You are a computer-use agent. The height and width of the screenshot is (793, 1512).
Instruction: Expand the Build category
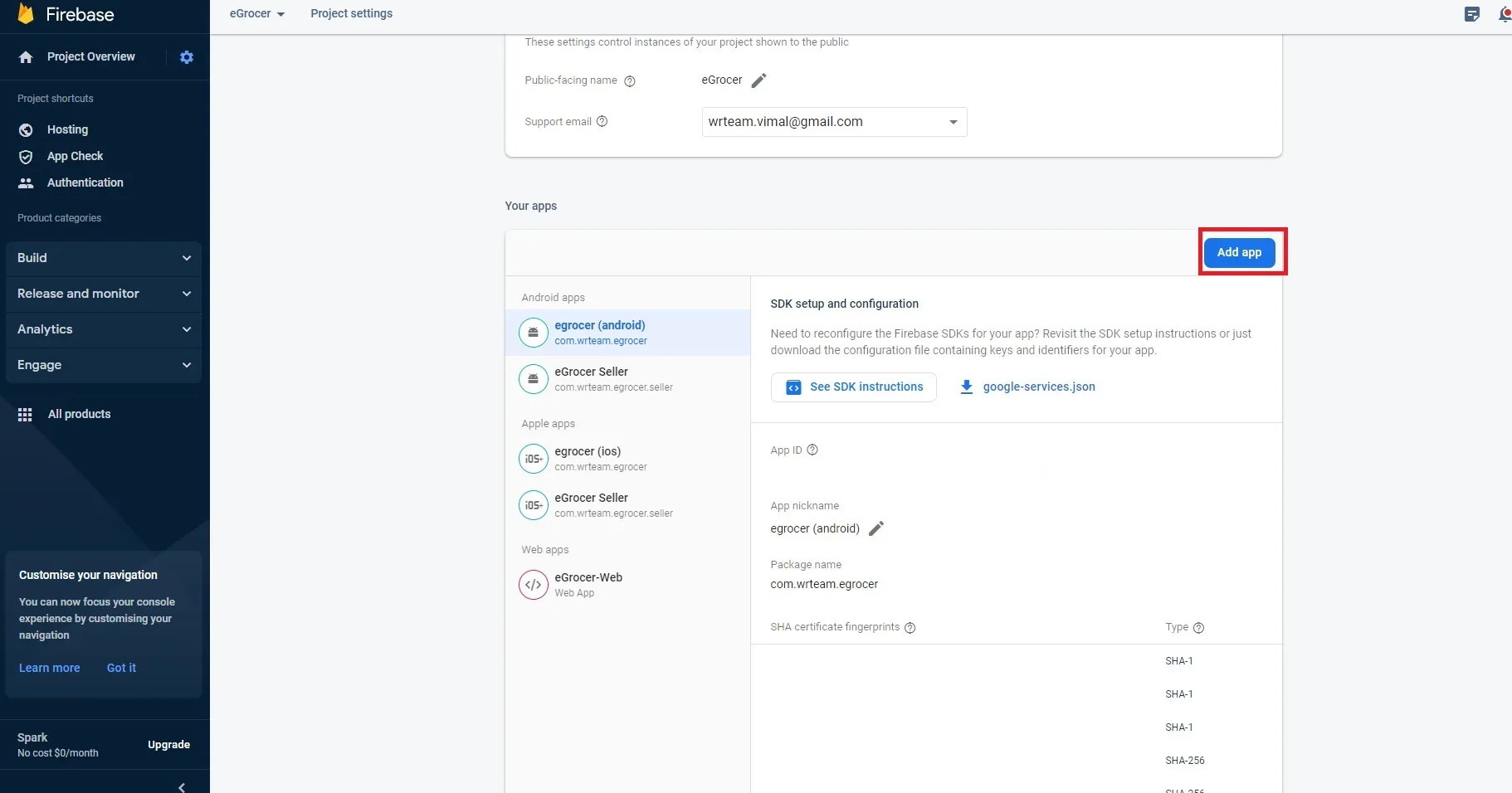point(104,258)
